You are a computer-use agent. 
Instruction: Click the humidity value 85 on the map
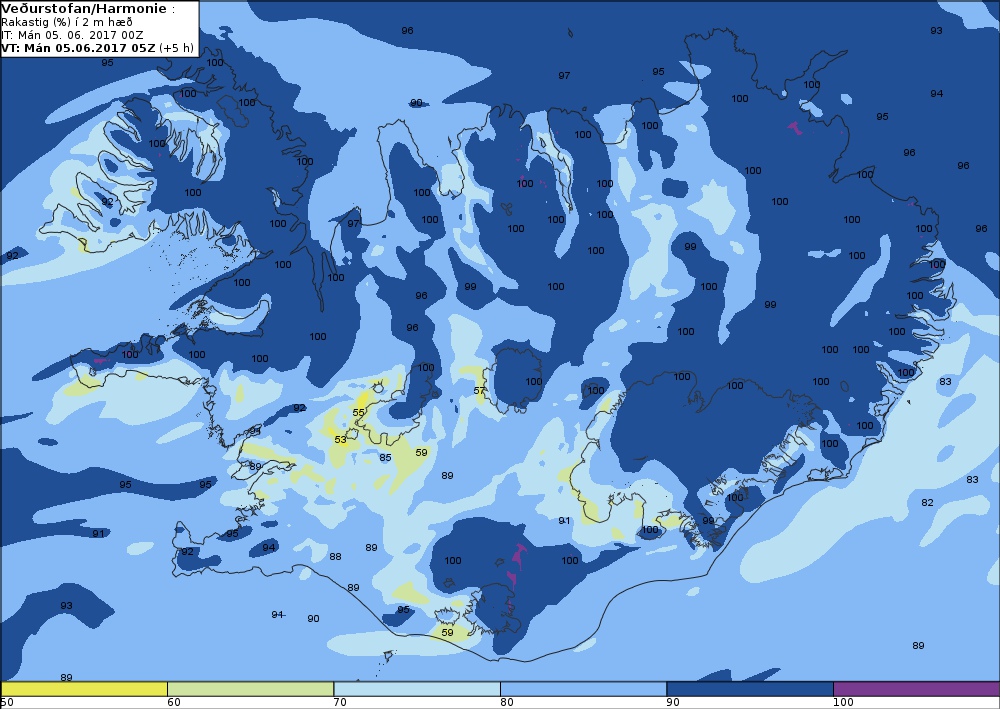(x=385, y=457)
